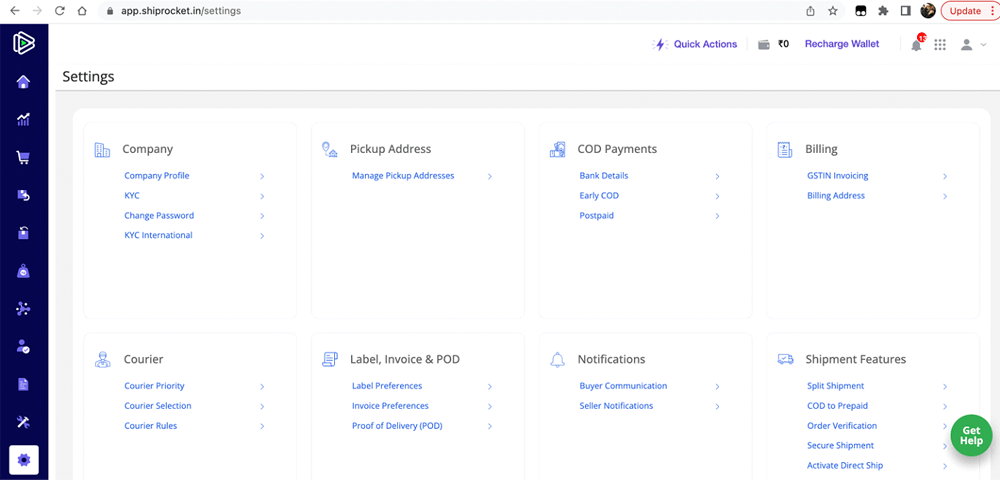This screenshot has width=1000, height=480.
Task: Open the Home icon in the sidebar
Action: tap(23, 82)
